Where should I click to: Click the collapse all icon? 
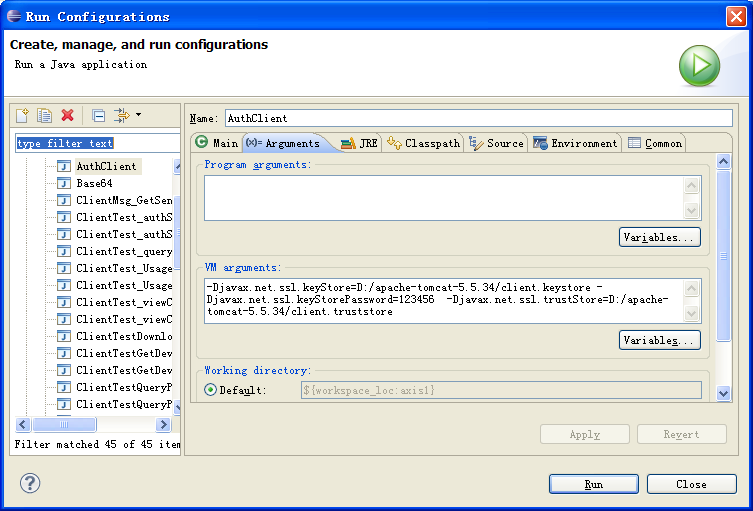[x=98, y=116]
